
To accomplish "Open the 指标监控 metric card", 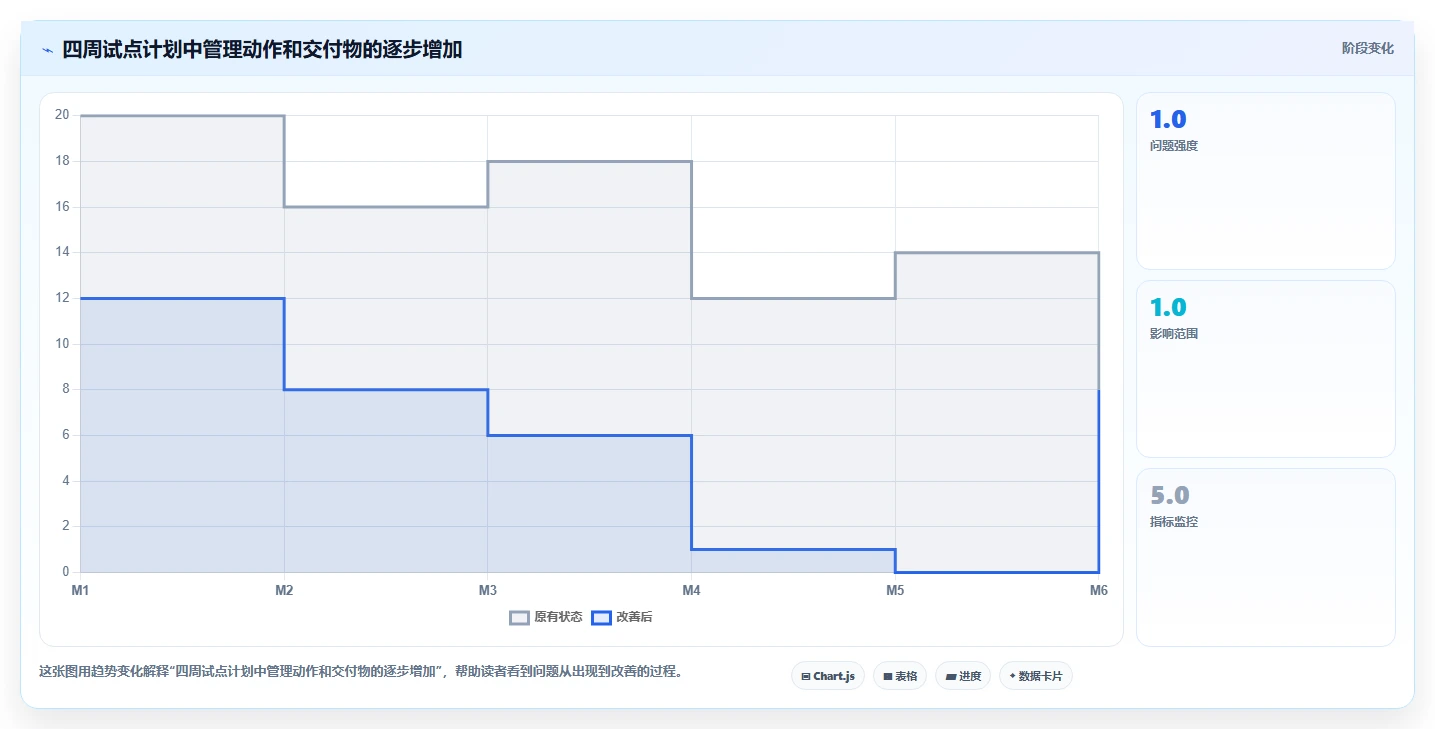I will 1266,557.
